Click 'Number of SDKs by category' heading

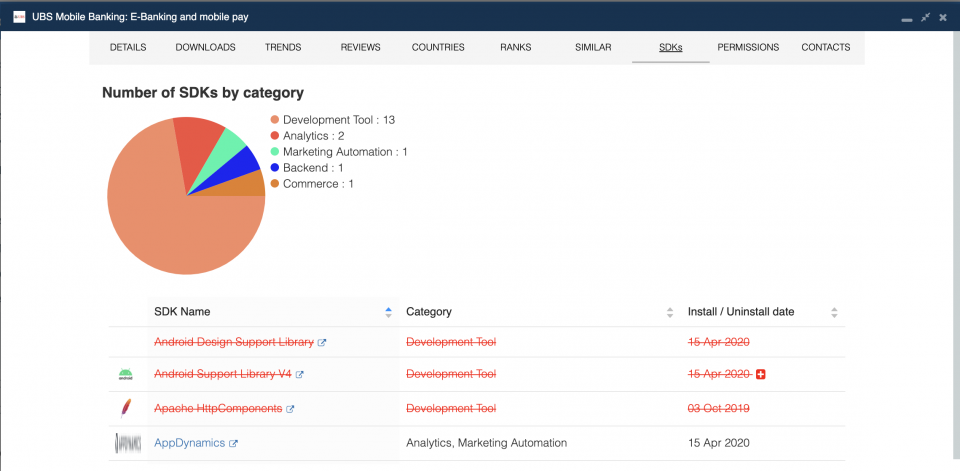pyautogui.click(x=203, y=93)
